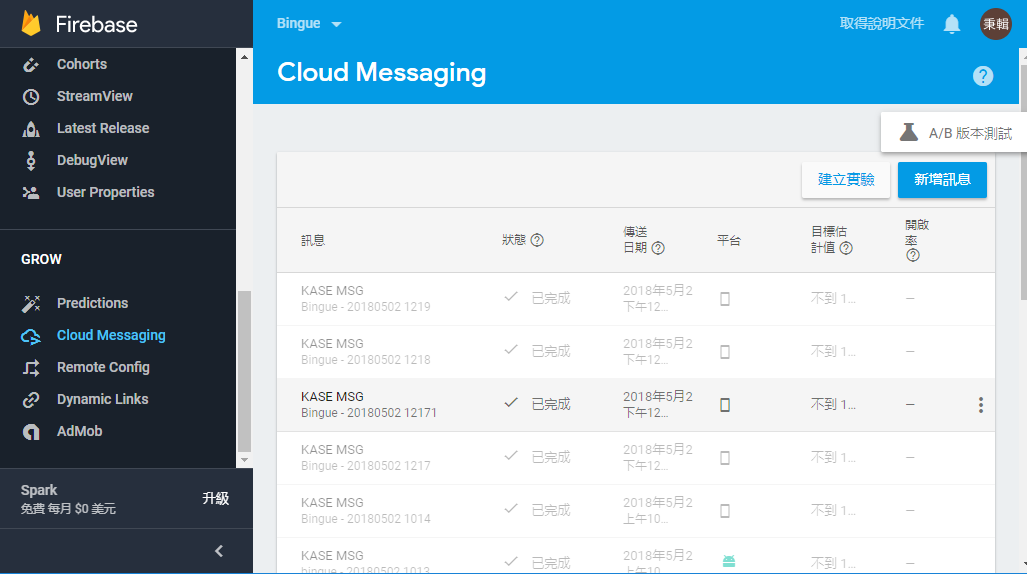Click the 建立實驗 button
The width and height of the screenshot is (1027, 574).
click(846, 180)
